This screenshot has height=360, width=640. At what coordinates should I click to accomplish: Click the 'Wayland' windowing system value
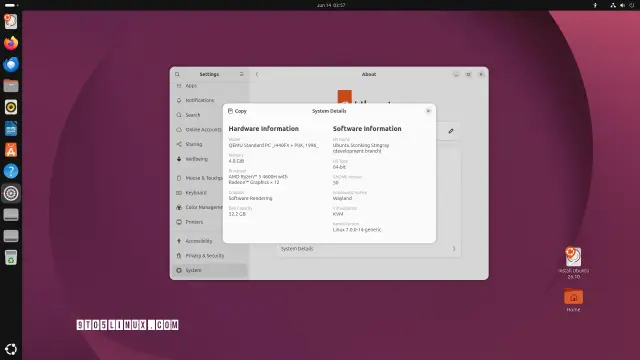(x=342, y=198)
